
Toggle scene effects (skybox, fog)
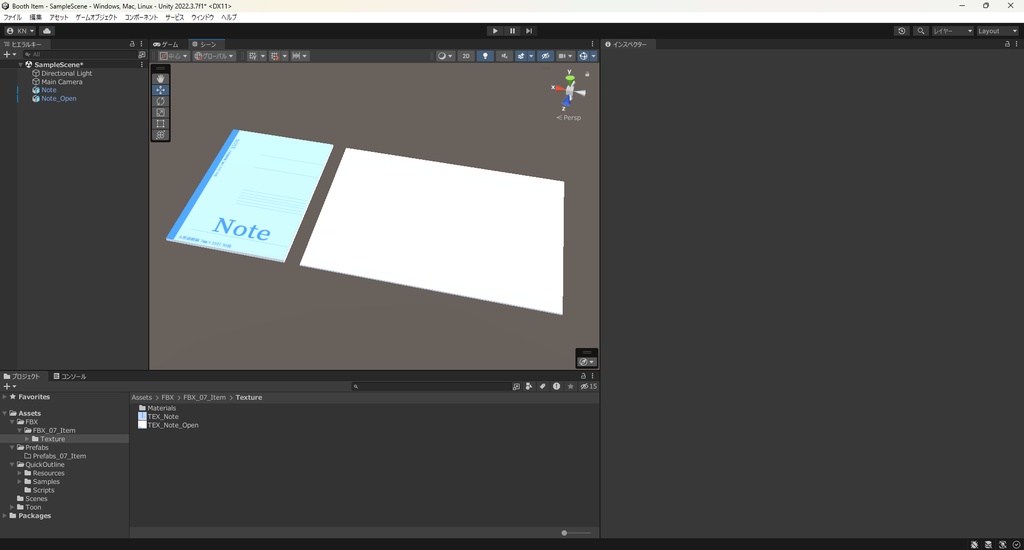[521, 56]
